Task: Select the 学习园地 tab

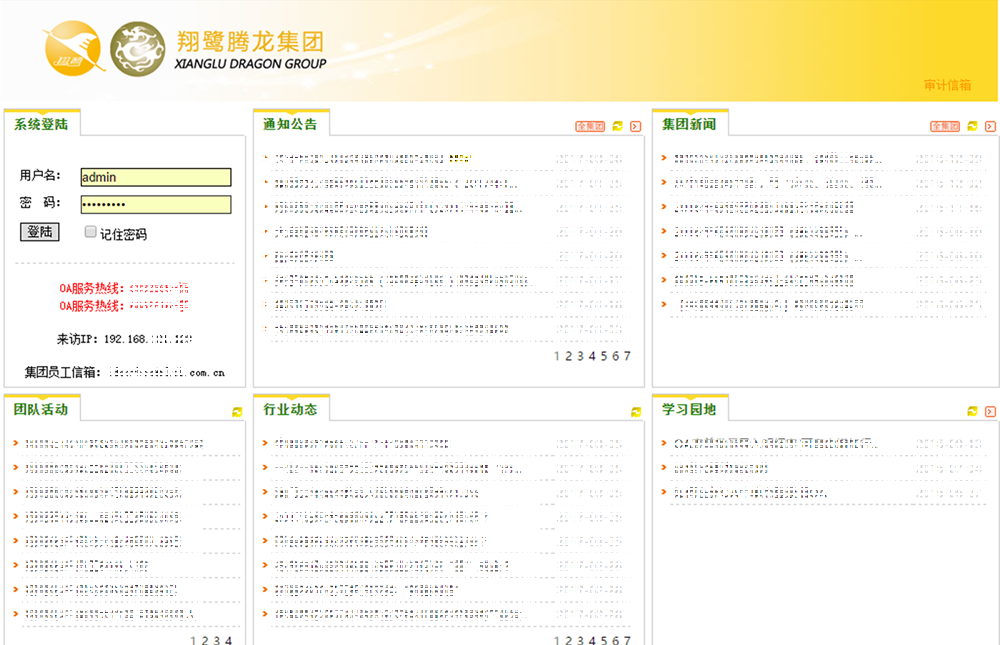Action: (689, 409)
